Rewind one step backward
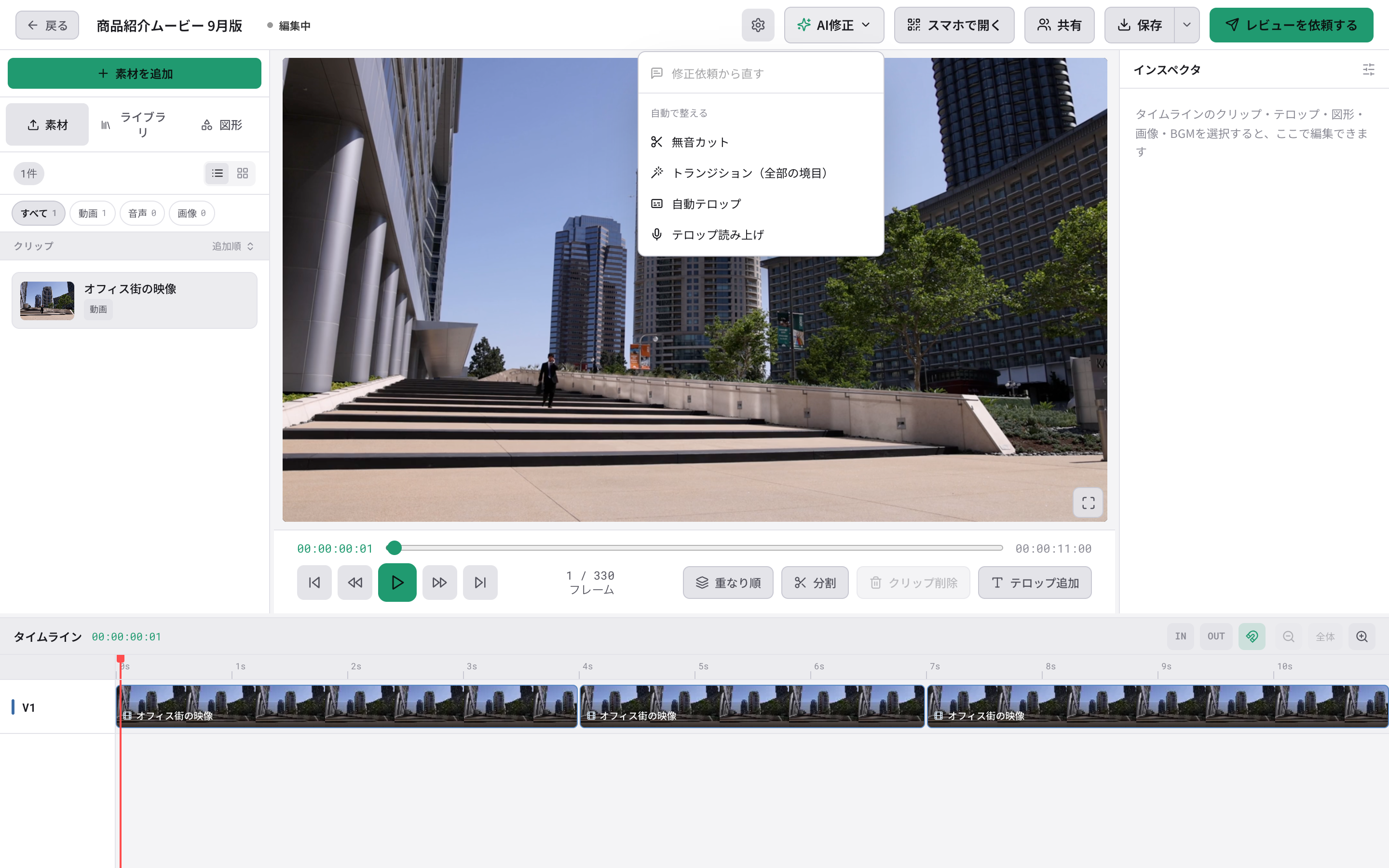The width and height of the screenshot is (1389, 868). tap(354, 583)
